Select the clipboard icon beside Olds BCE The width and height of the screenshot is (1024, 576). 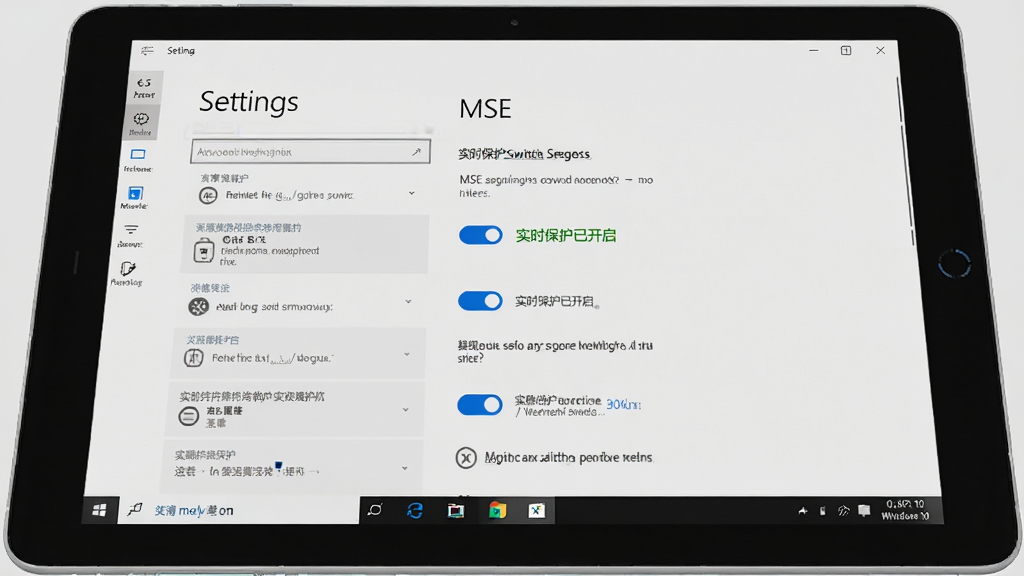click(x=204, y=250)
